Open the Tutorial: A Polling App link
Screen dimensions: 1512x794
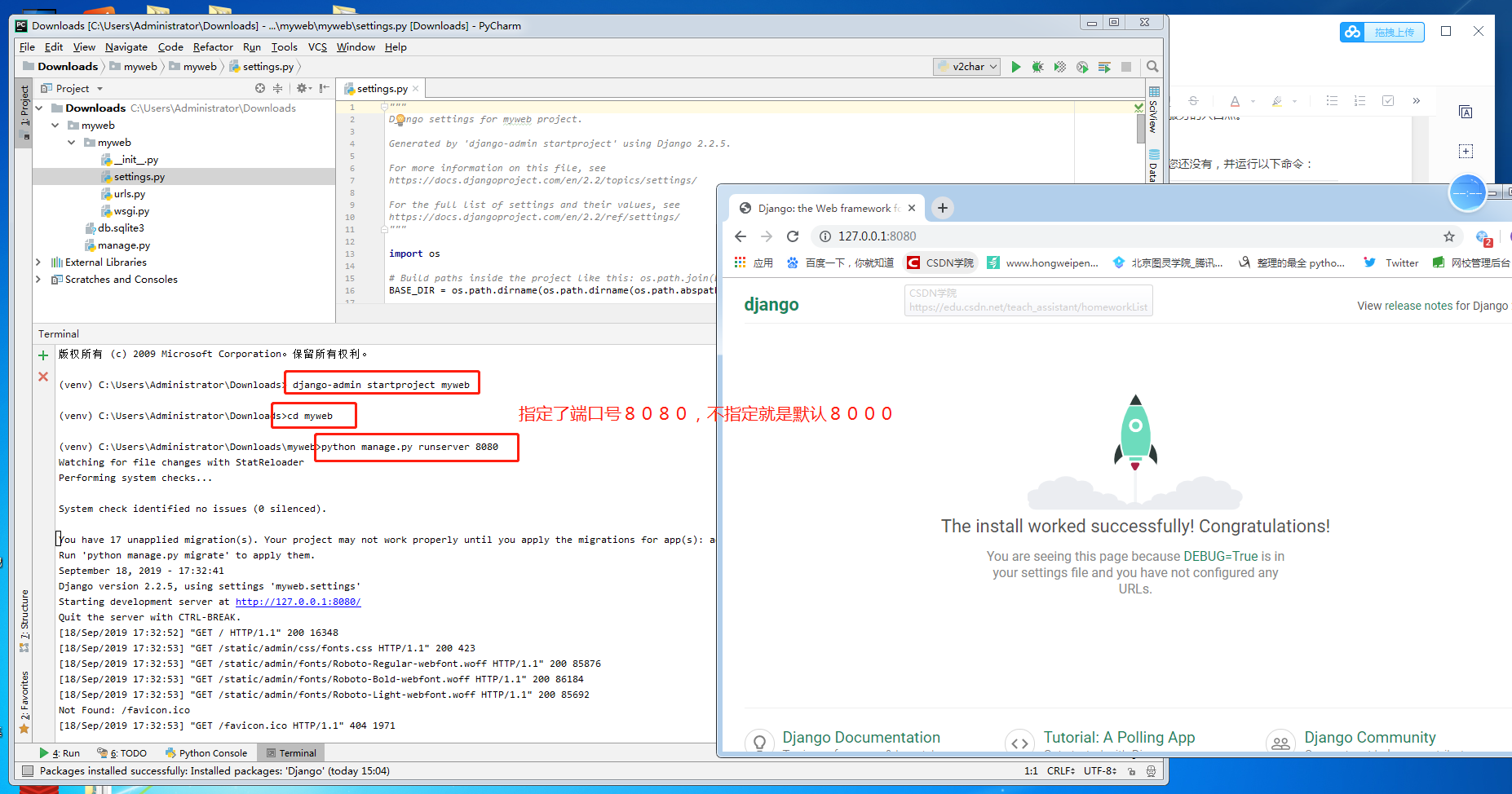click(x=1119, y=738)
